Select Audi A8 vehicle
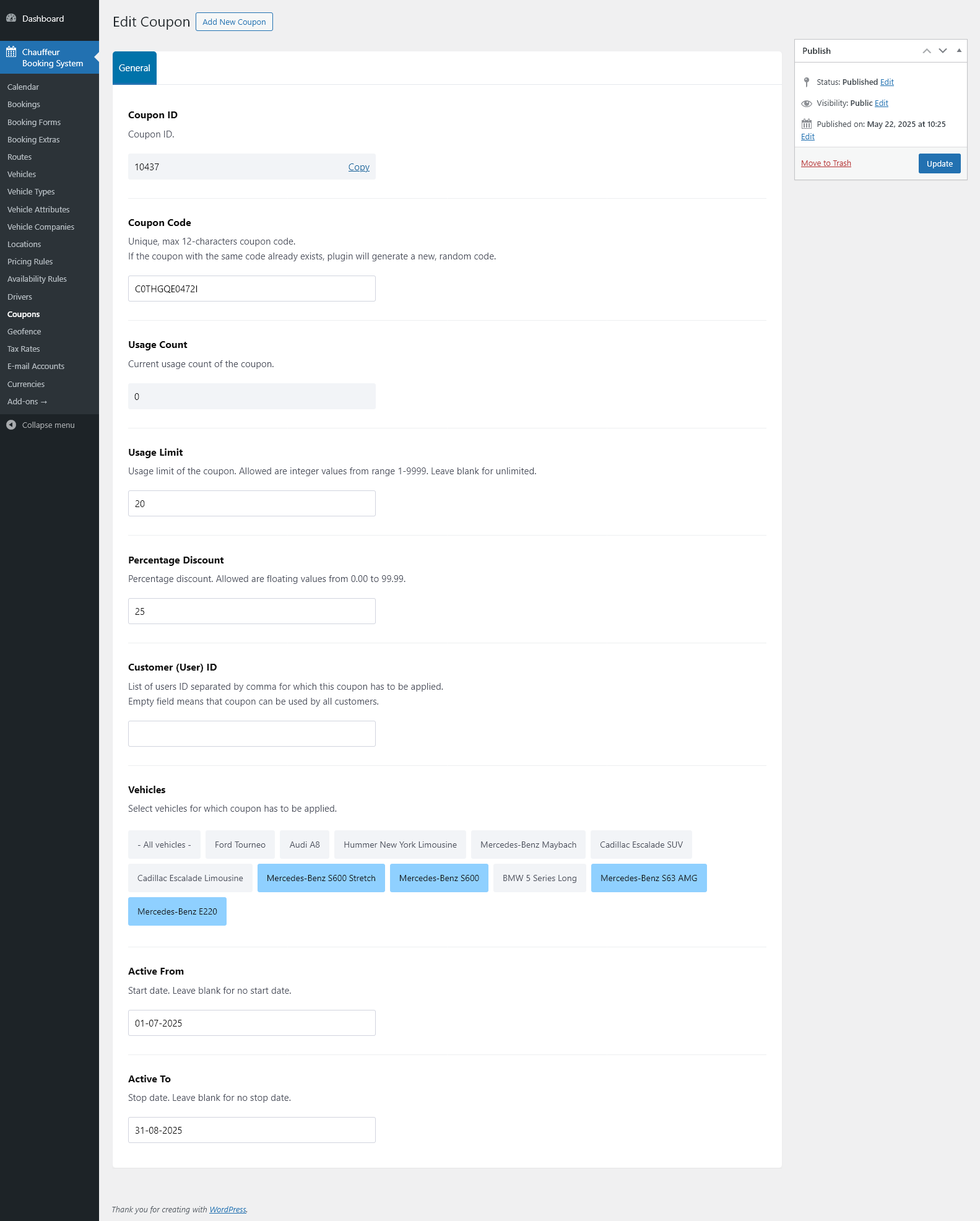 305,845
